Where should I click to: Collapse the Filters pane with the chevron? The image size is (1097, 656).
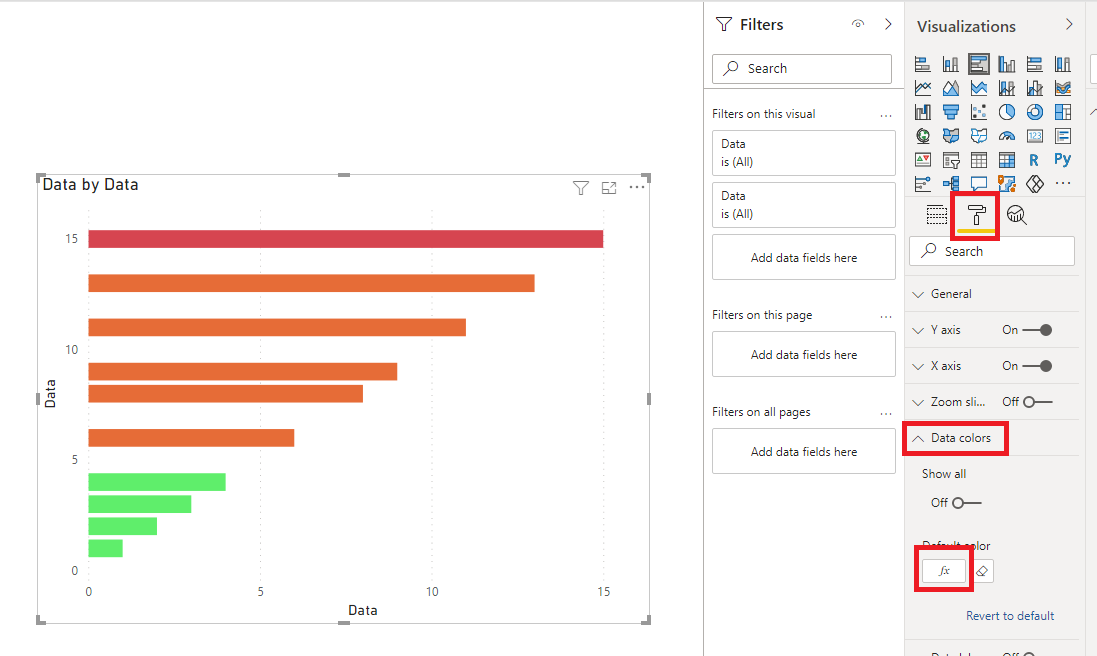click(x=888, y=24)
